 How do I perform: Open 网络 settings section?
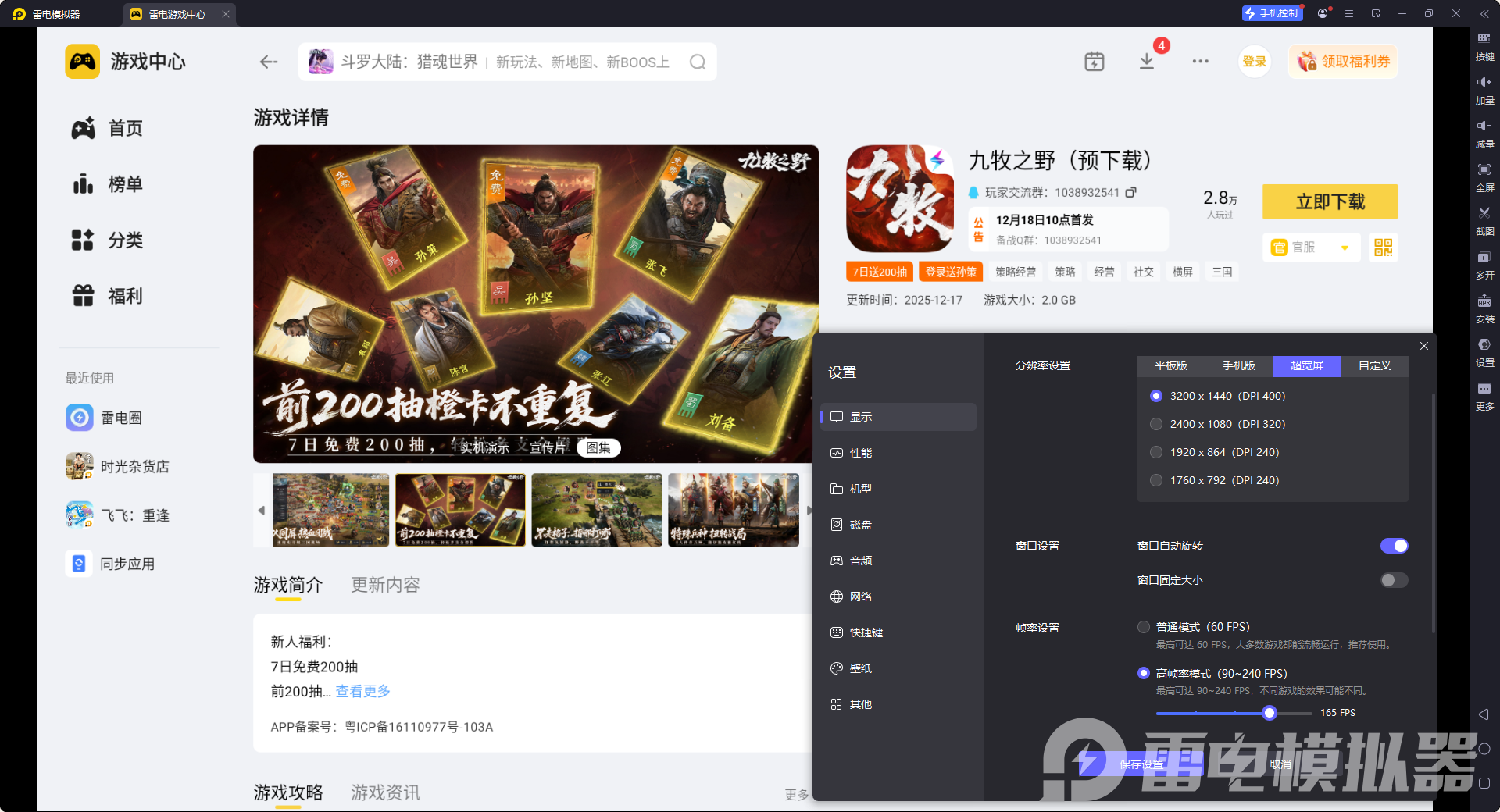pyautogui.click(x=898, y=597)
